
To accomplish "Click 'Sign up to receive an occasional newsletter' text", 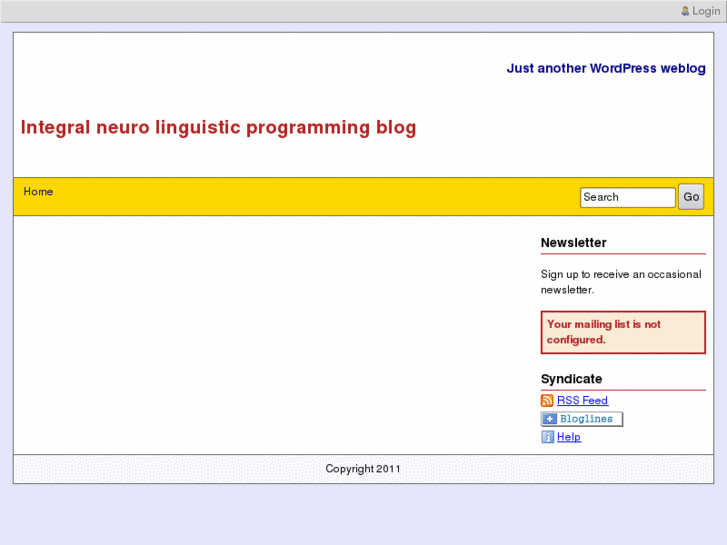I will (x=621, y=282).
